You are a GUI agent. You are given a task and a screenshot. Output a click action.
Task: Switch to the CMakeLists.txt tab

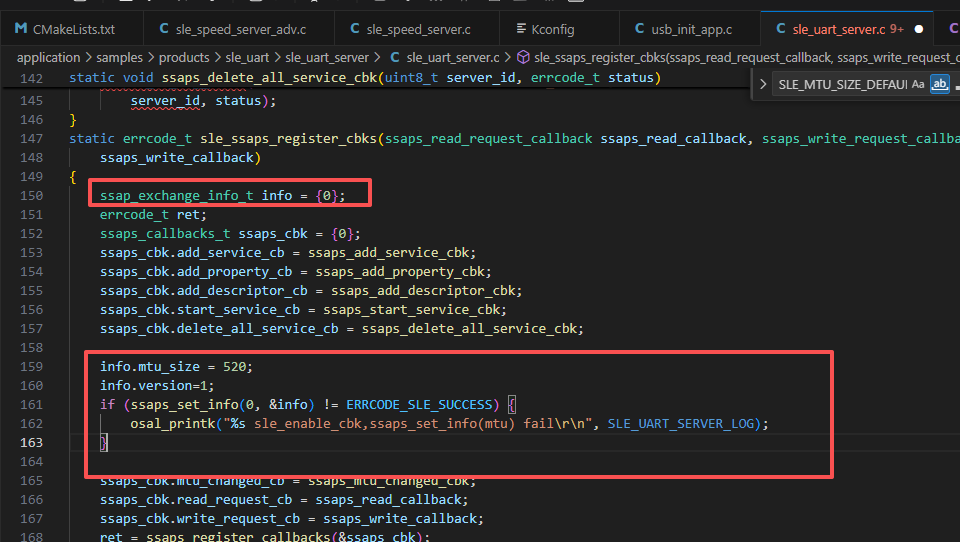click(x=65, y=29)
